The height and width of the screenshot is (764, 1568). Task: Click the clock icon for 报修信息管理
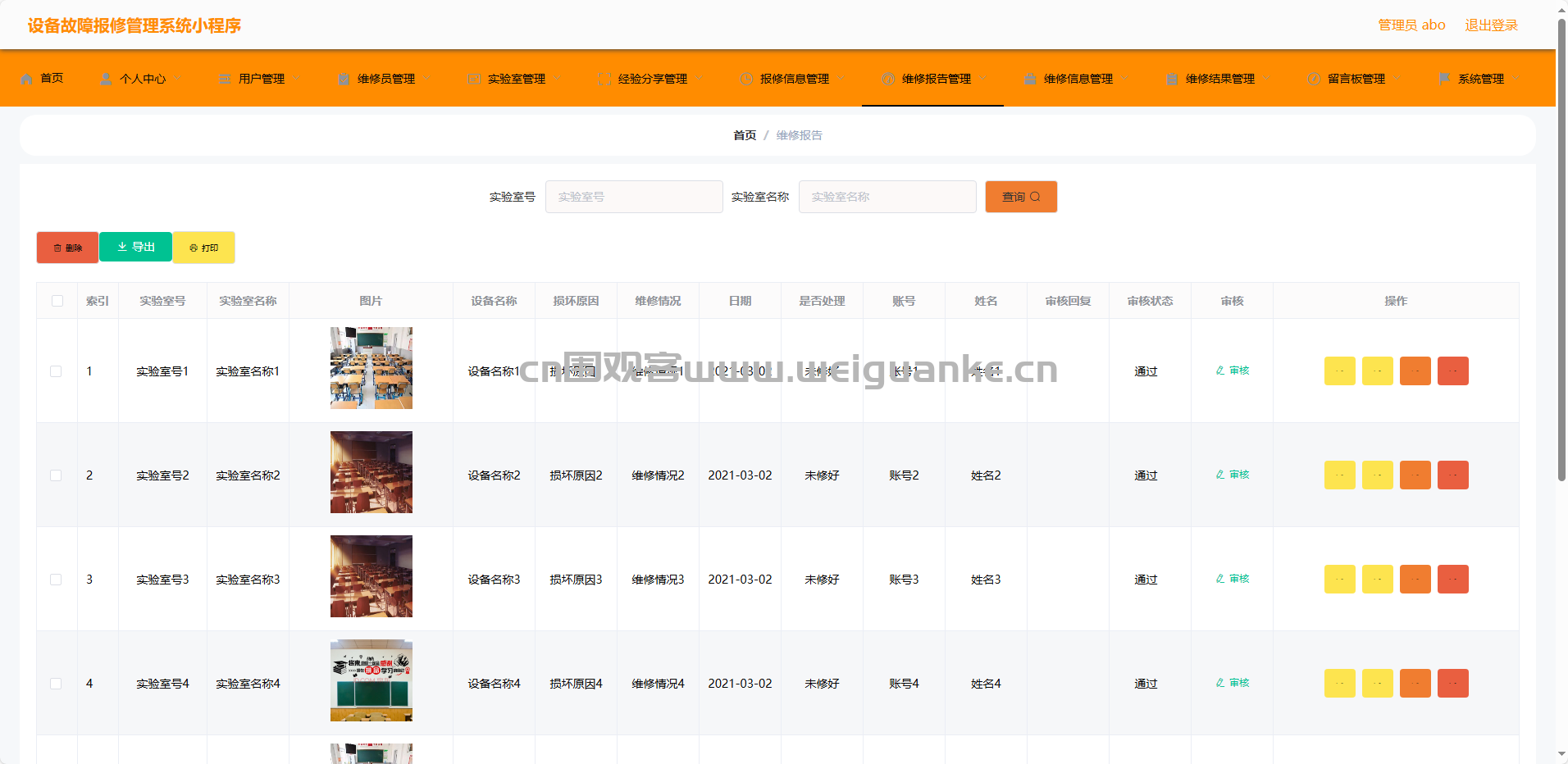point(746,79)
